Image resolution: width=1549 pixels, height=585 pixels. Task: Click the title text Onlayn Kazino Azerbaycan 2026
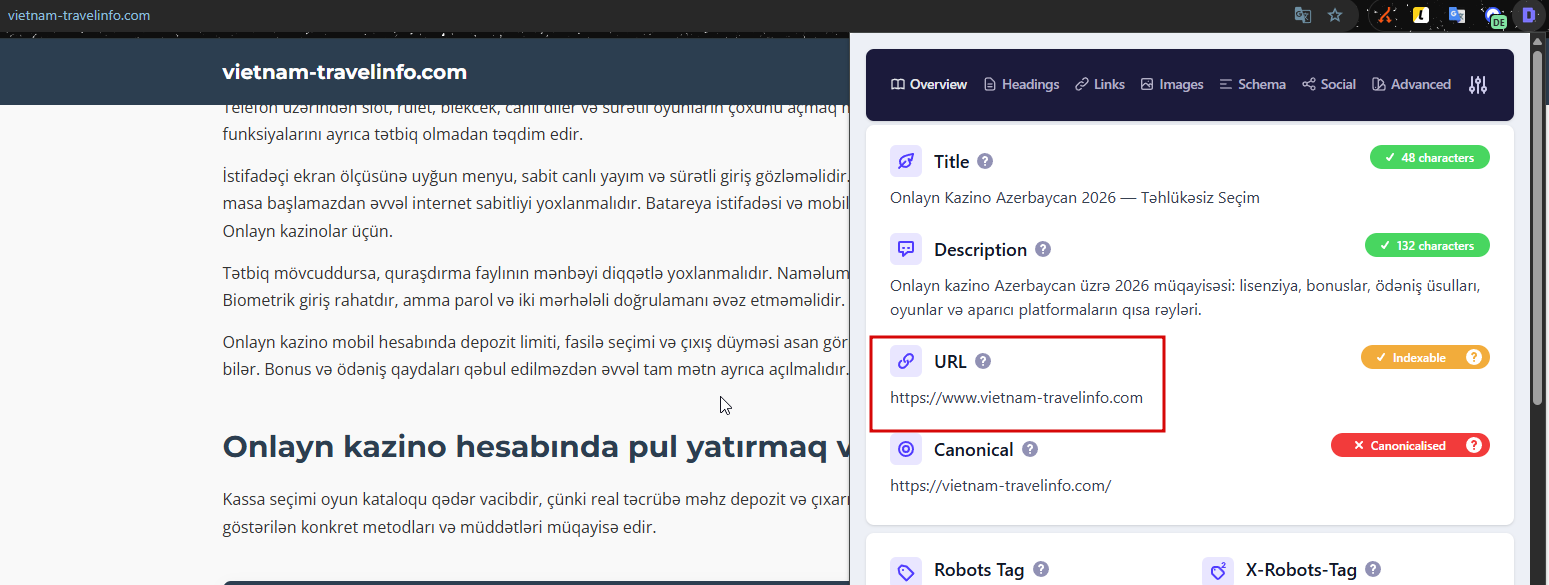[1075, 197]
